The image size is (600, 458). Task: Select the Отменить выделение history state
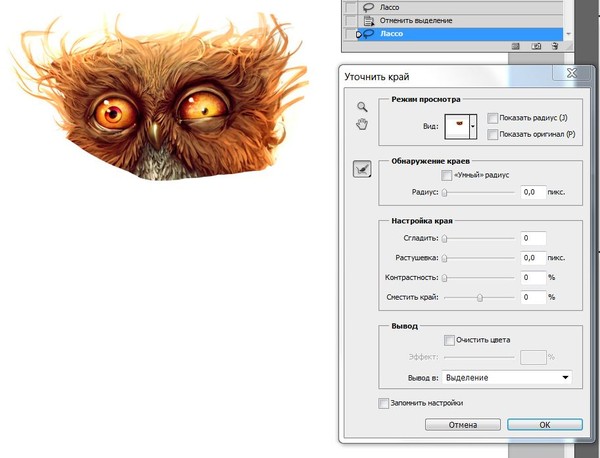coord(461,20)
